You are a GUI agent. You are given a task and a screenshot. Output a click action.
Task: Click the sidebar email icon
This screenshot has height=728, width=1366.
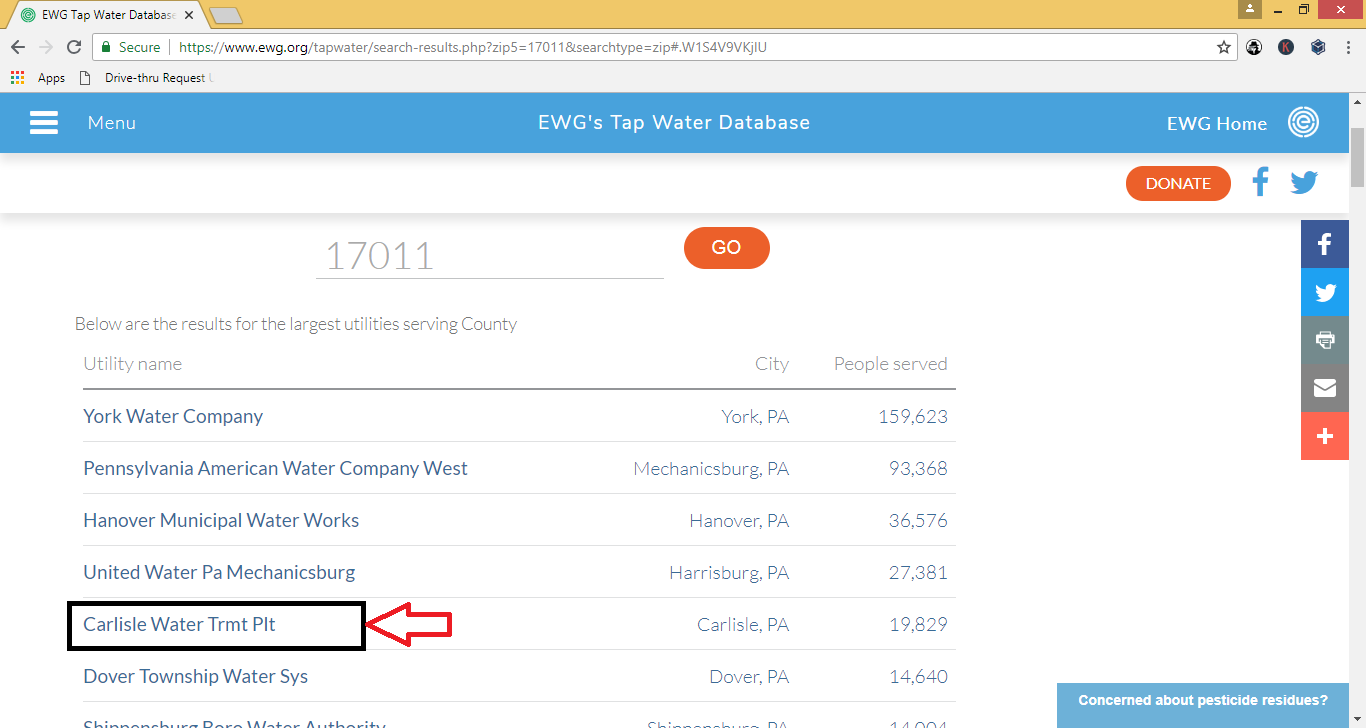click(1325, 388)
